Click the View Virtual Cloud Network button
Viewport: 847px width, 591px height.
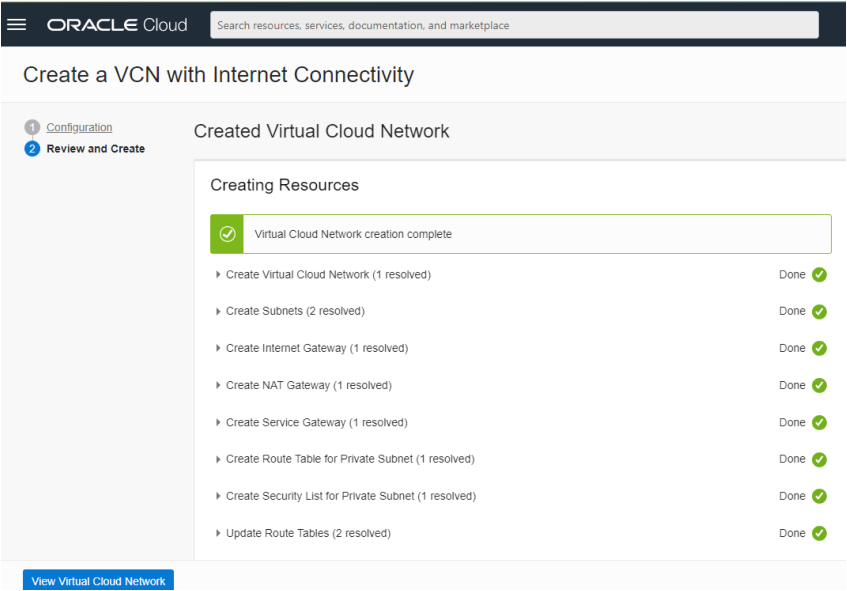click(97, 580)
